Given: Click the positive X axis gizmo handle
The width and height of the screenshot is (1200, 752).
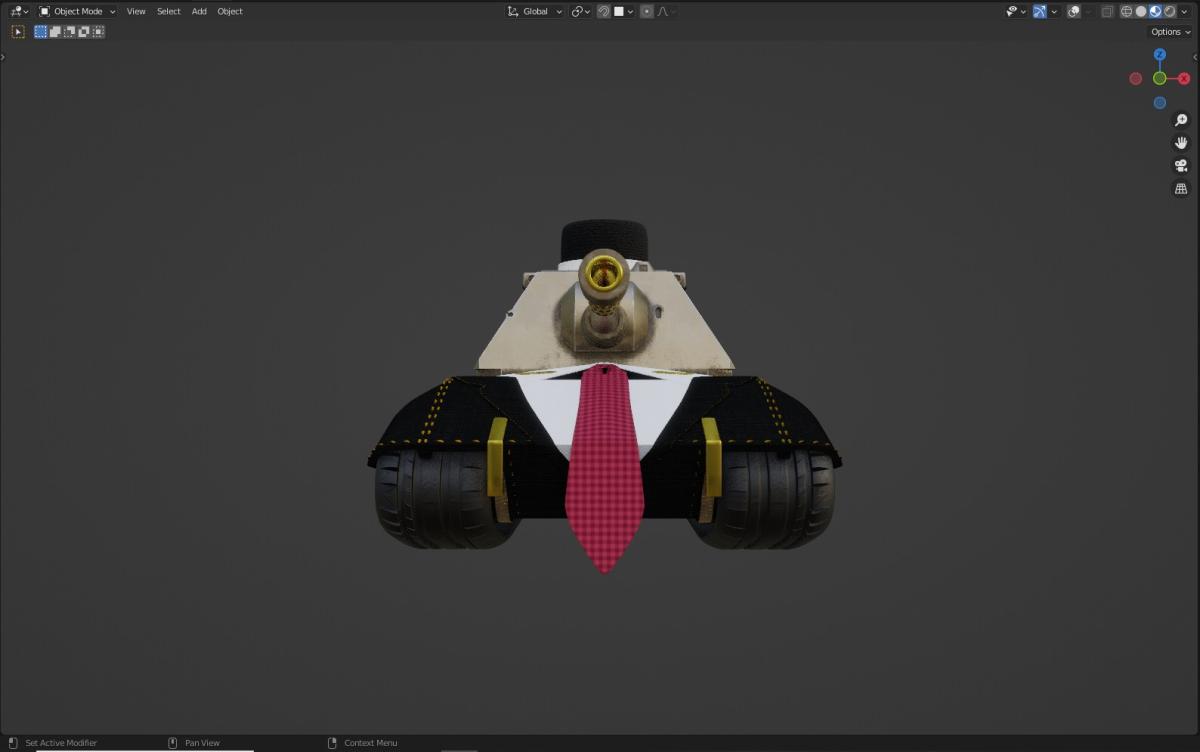Looking at the screenshot, I should tap(1184, 78).
